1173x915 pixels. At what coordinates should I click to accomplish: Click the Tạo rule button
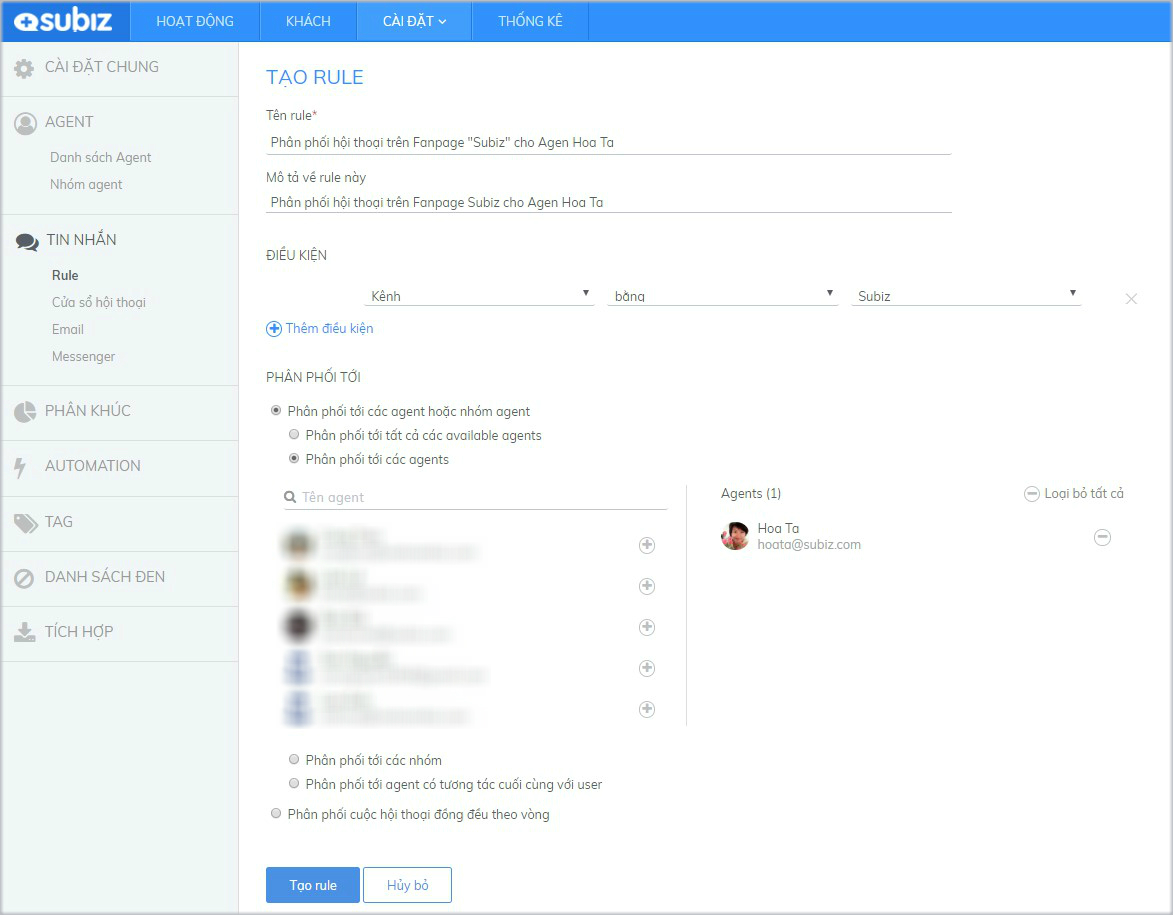pyautogui.click(x=312, y=884)
